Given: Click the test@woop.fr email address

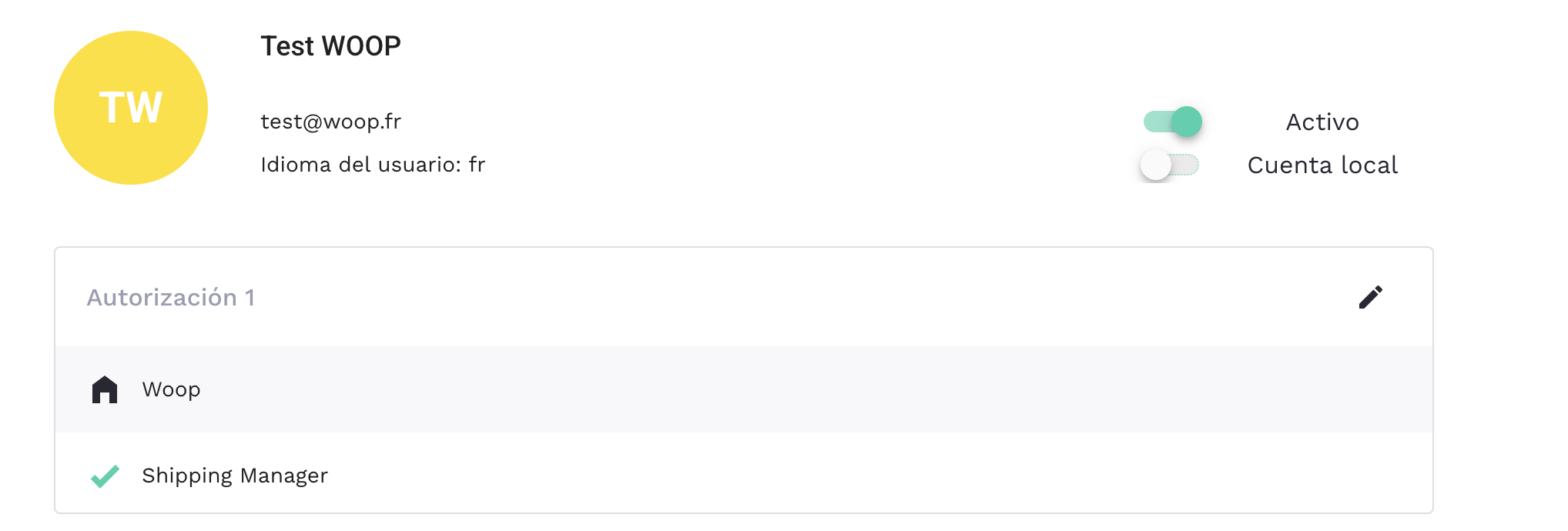Looking at the screenshot, I should 330,122.
